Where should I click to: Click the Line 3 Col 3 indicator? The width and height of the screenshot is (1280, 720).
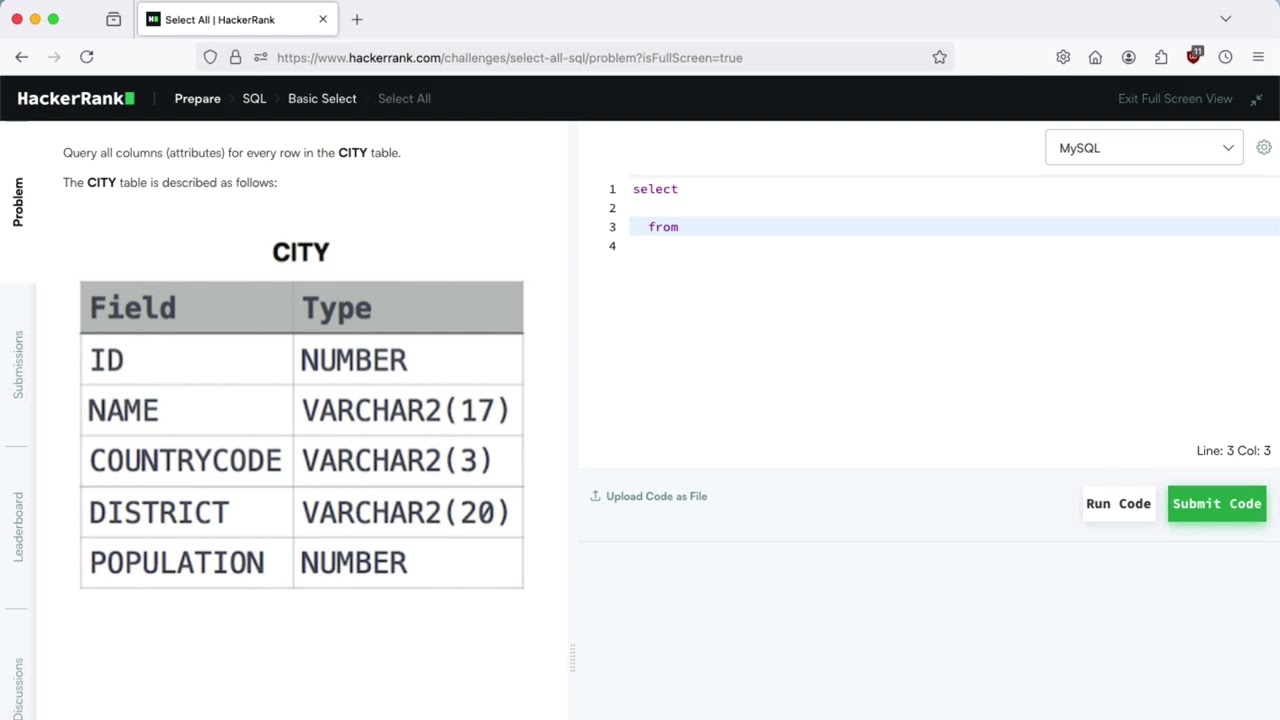click(1233, 451)
